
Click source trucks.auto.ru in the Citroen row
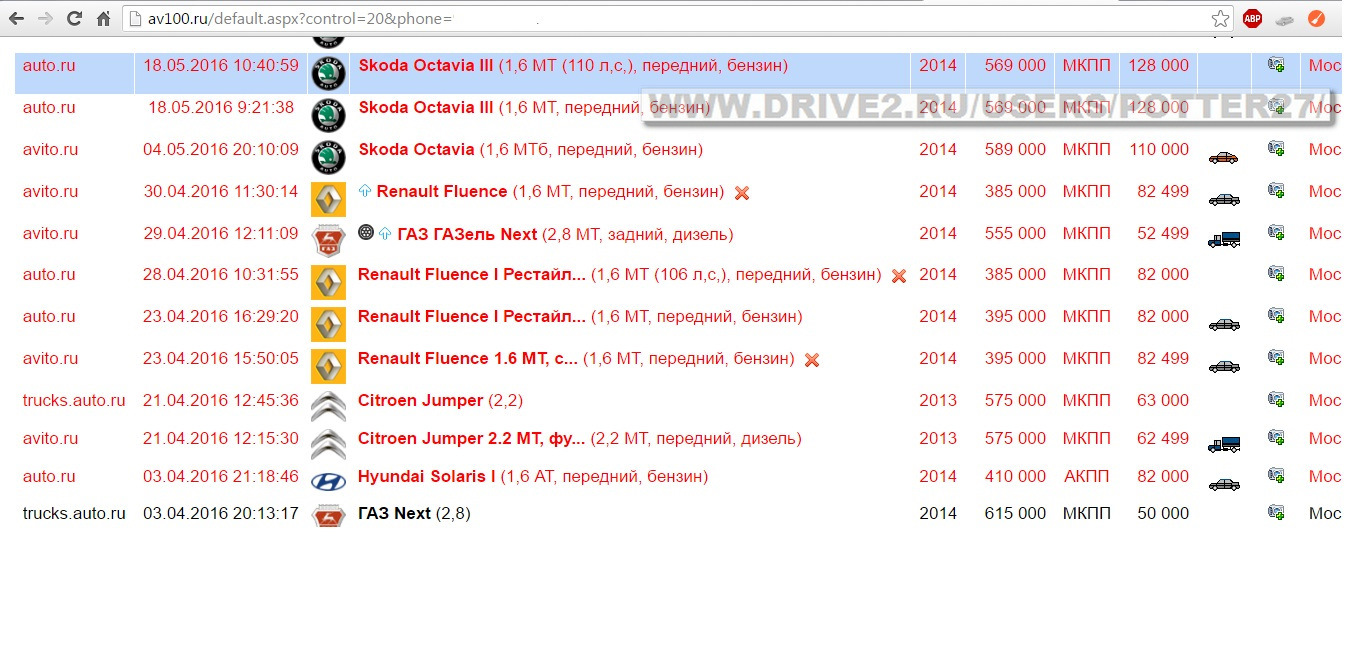74,400
